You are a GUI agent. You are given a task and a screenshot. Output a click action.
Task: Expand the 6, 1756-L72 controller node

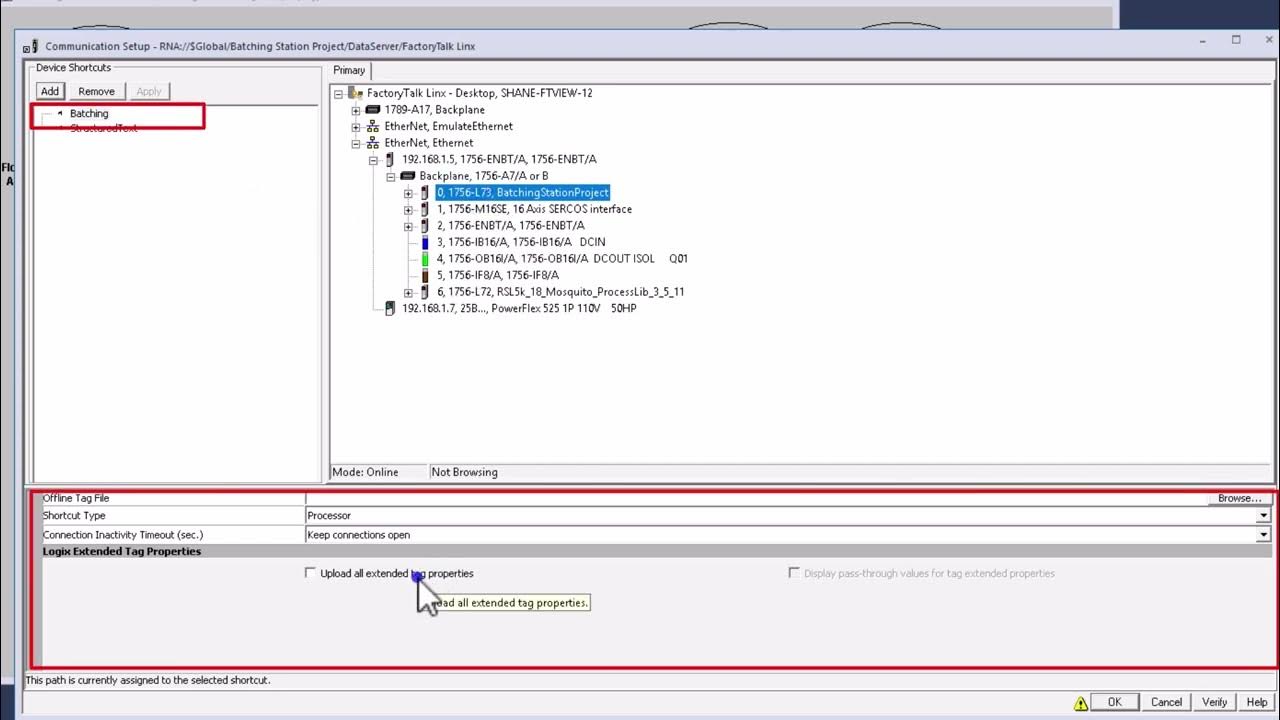point(408,292)
